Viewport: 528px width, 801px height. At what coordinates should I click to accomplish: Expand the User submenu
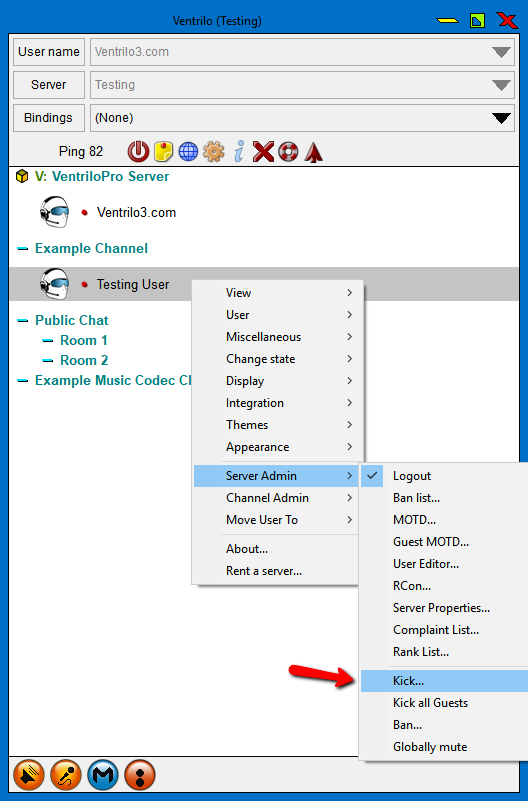[x=277, y=315]
